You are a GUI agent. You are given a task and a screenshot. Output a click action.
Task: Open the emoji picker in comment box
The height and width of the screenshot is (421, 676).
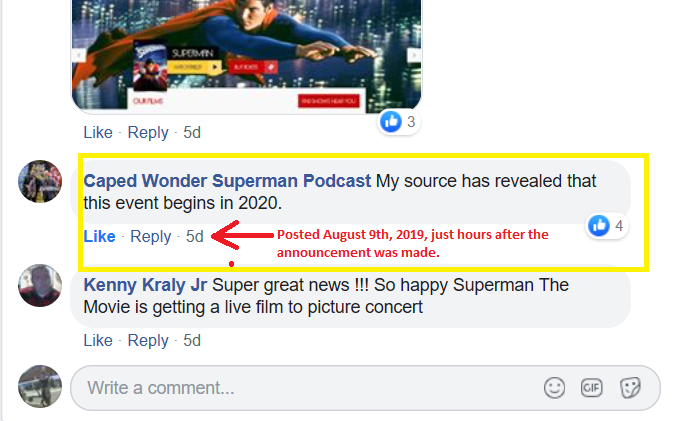(x=554, y=387)
